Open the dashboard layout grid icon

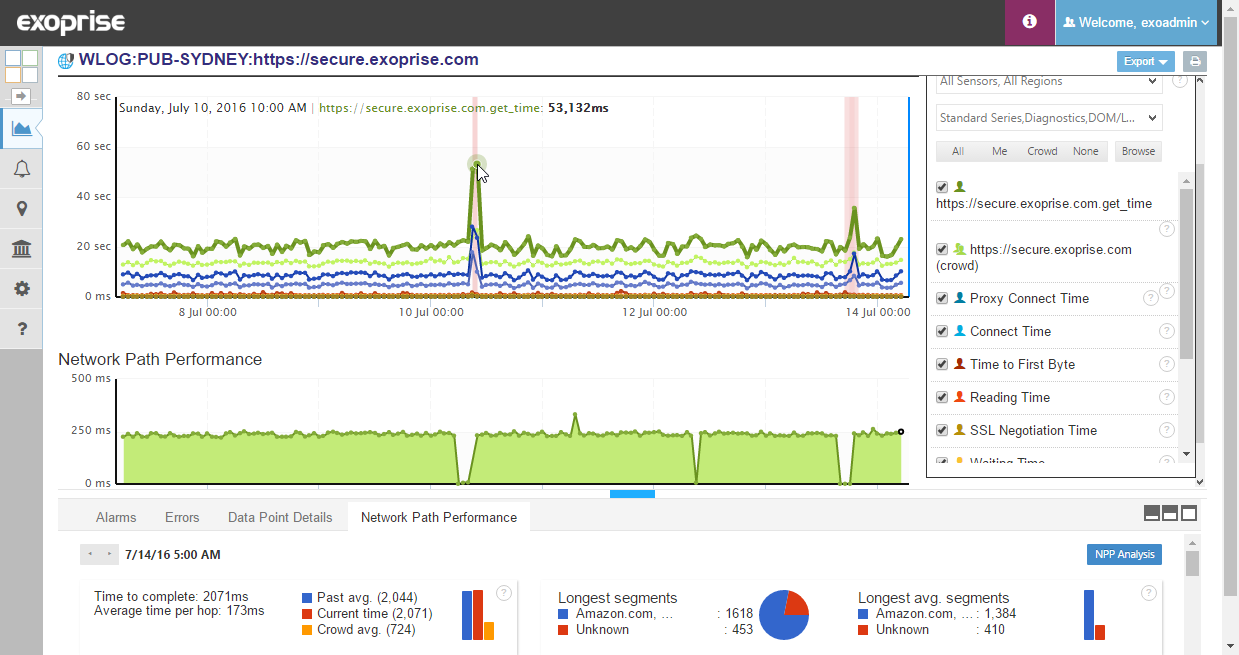coord(21,67)
